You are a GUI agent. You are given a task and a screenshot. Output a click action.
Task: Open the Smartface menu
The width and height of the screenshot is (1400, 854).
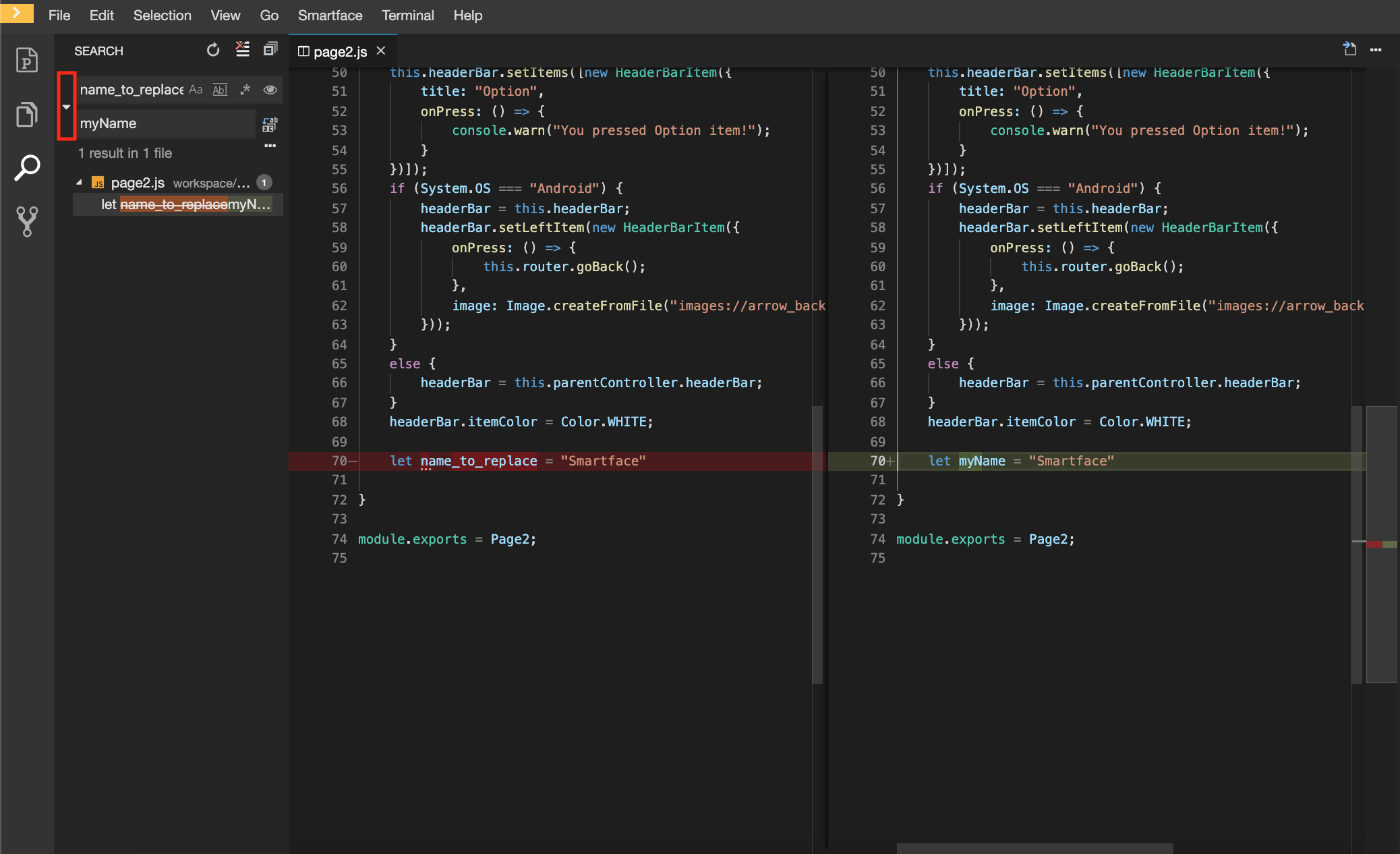pyautogui.click(x=330, y=16)
